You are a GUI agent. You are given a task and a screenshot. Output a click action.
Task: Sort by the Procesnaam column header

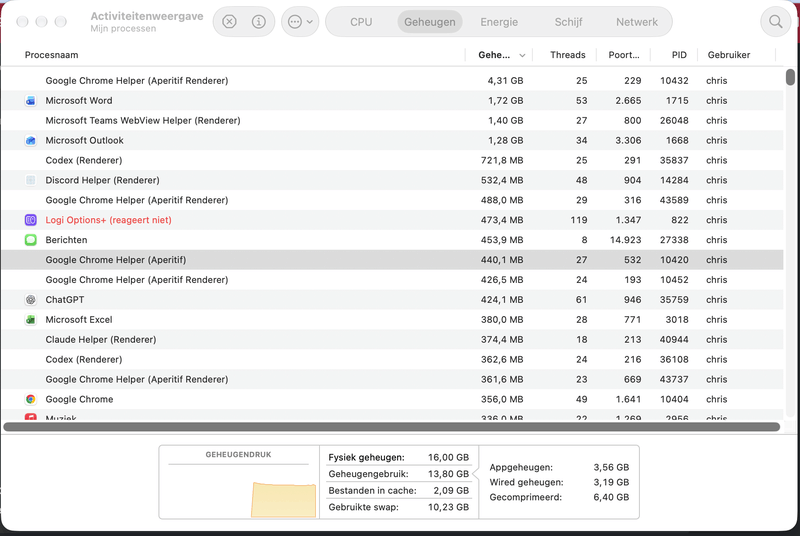click(52, 55)
